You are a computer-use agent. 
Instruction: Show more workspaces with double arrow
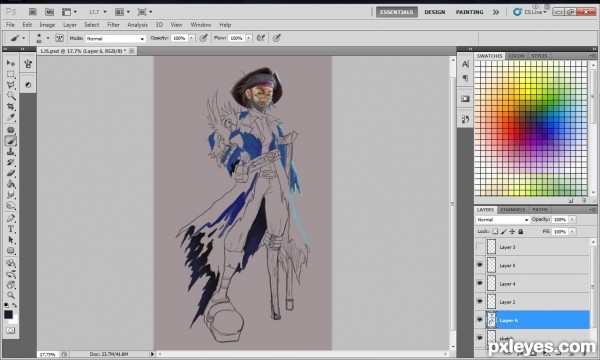pyautogui.click(x=496, y=12)
